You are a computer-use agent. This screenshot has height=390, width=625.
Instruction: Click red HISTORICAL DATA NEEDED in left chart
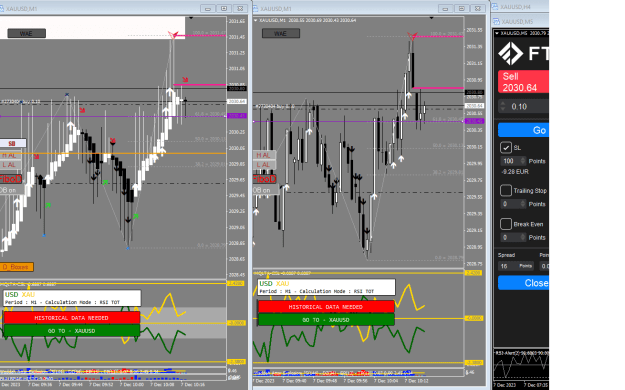click(x=71, y=318)
